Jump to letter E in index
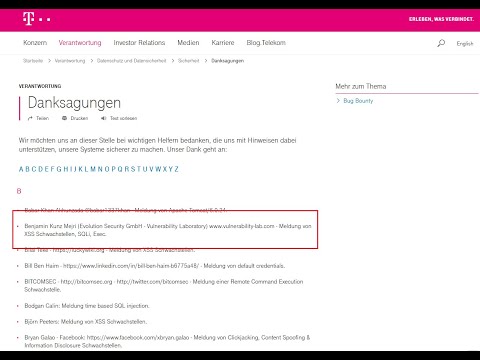Image resolution: width=480 pixels, height=360 pixels. pos(47,169)
